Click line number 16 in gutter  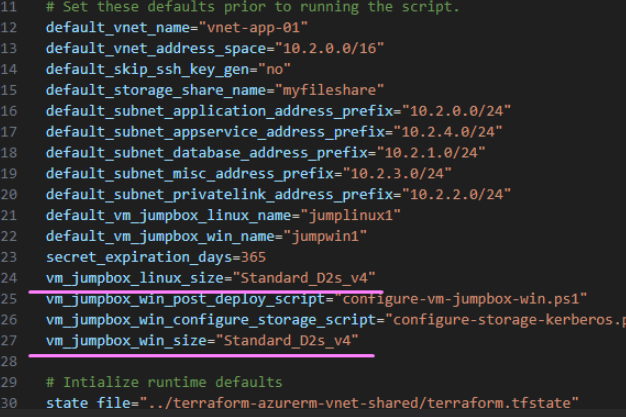click(8, 111)
